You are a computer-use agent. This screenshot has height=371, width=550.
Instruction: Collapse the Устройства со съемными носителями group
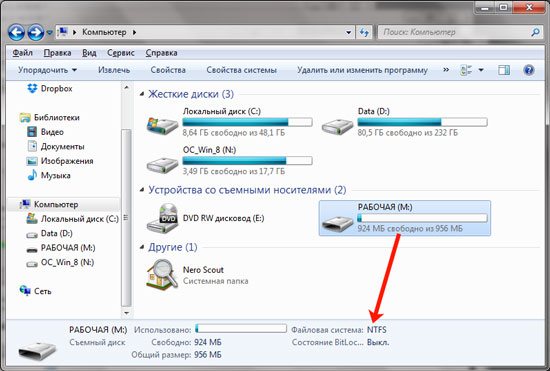[x=142, y=190]
